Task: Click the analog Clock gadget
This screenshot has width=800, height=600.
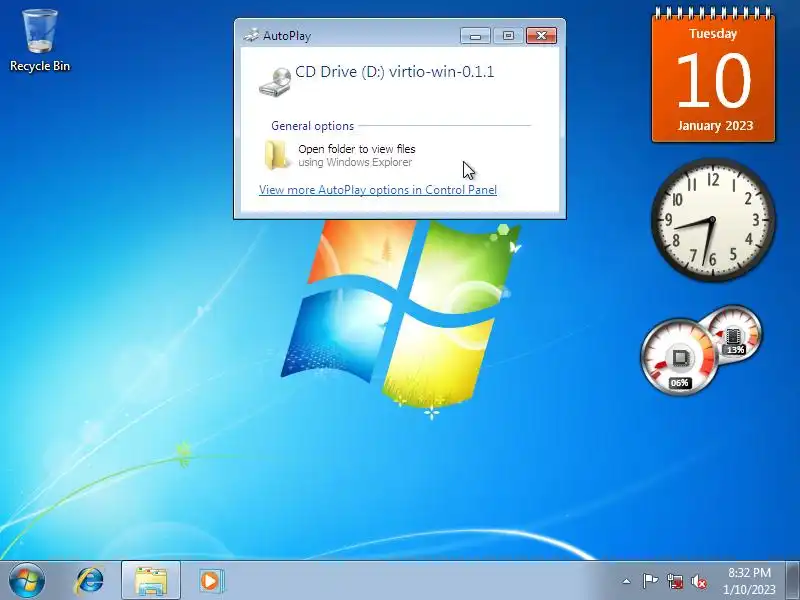Action: pyautogui.click(x=713, y=219)
